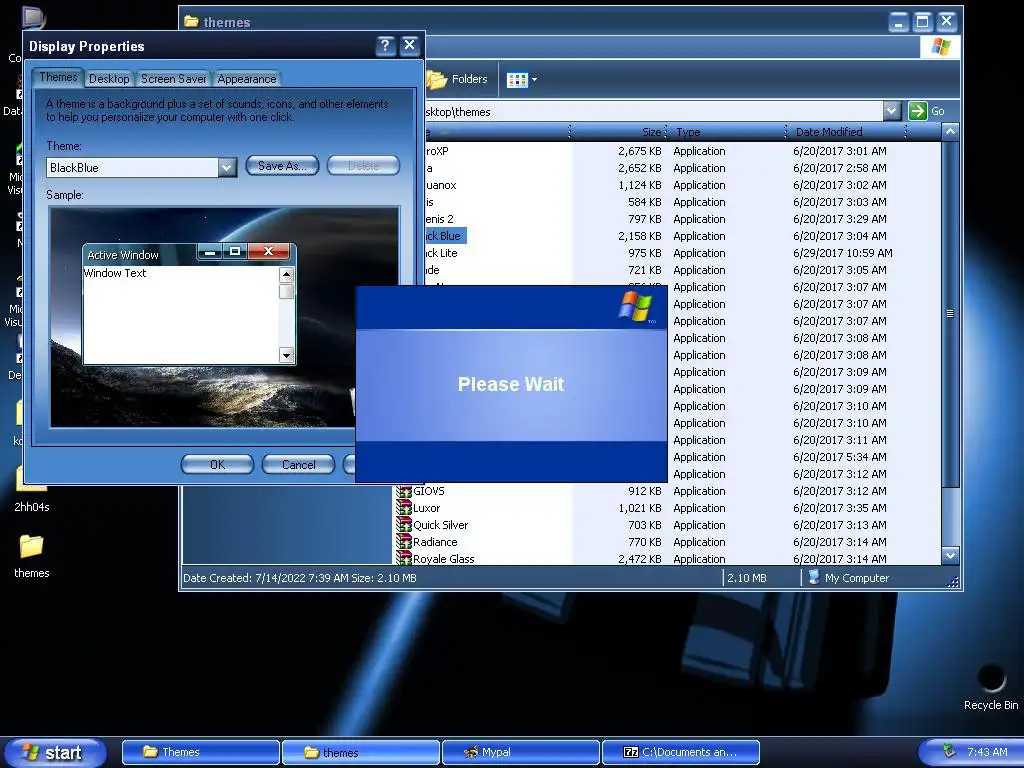Screen dimensions: 1024x768
Task: Click the system tray notification icon
Action: click(x=948, y=752)
